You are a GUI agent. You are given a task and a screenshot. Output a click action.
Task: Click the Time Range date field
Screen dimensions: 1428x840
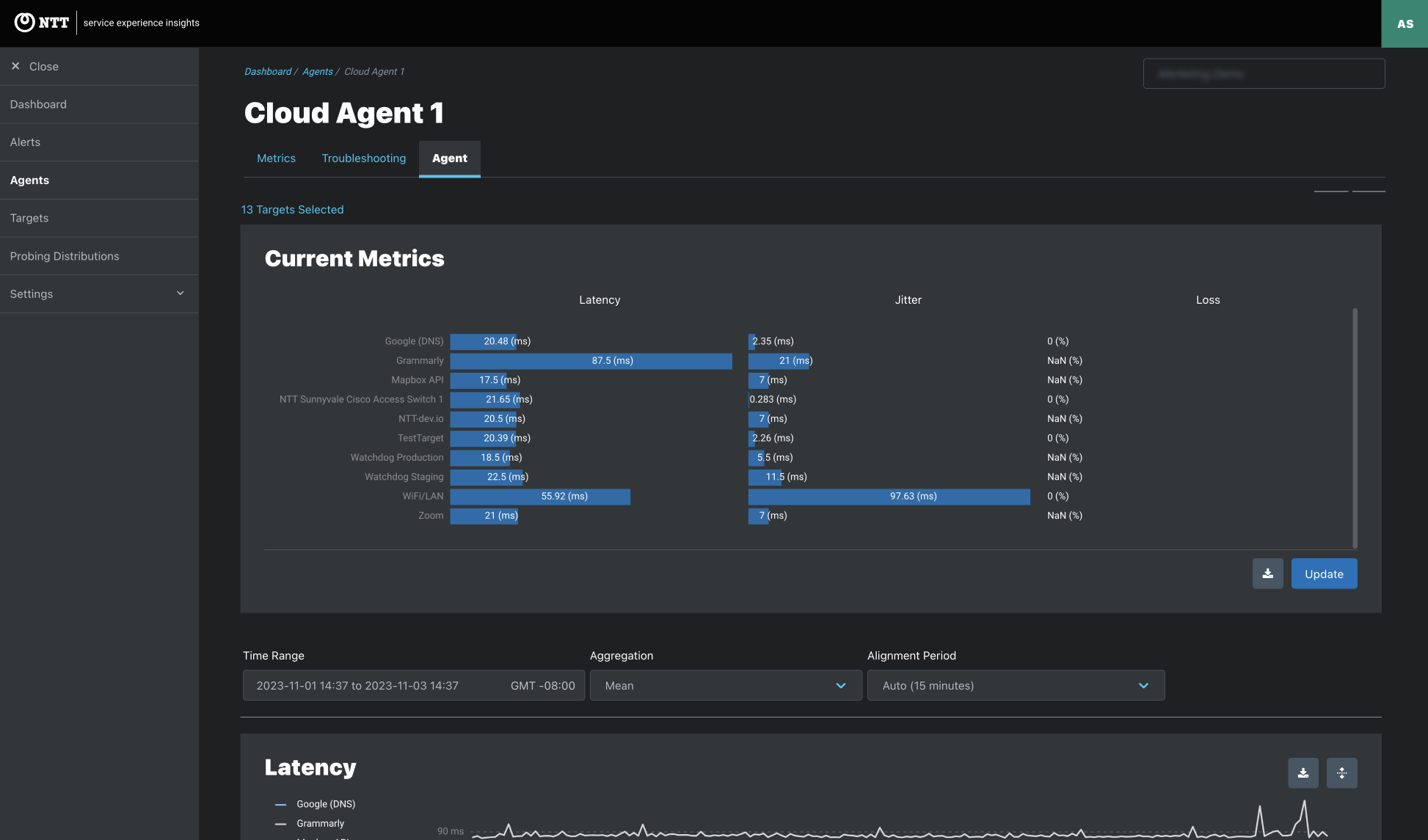pyautogui.click(x=414, y=685)
